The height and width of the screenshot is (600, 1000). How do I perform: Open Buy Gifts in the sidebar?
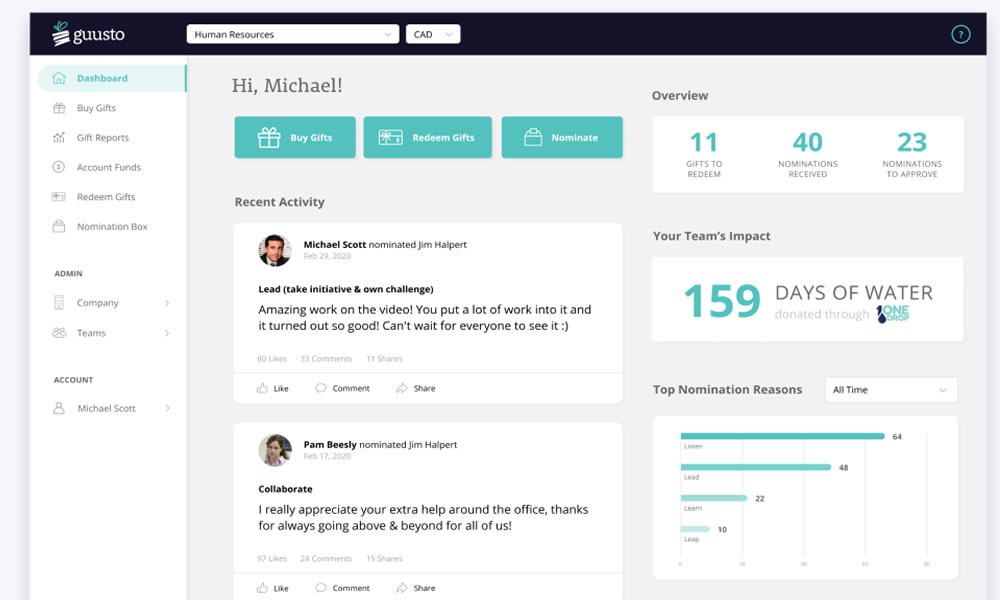point(96,108)
